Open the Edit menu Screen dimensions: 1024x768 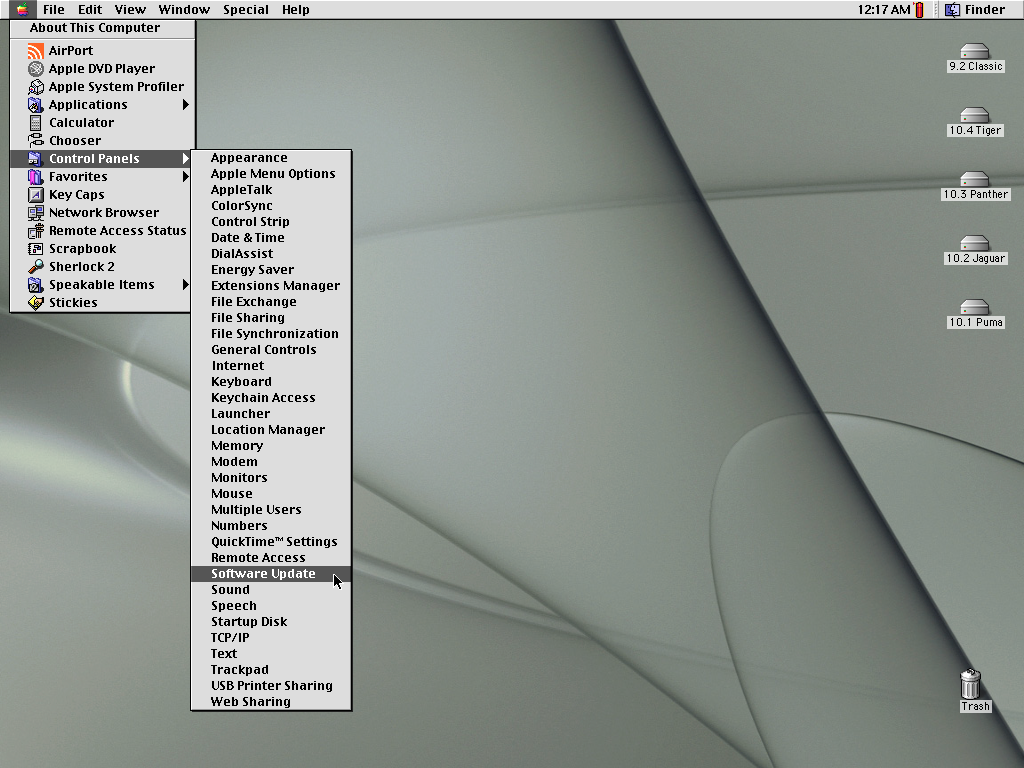click(90, 10)
